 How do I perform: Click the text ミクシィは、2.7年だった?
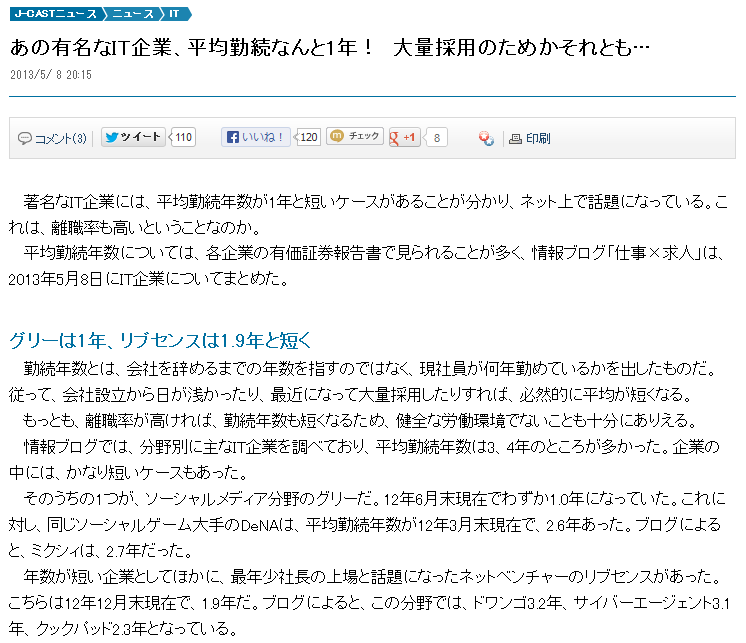(x=111, y=551)
